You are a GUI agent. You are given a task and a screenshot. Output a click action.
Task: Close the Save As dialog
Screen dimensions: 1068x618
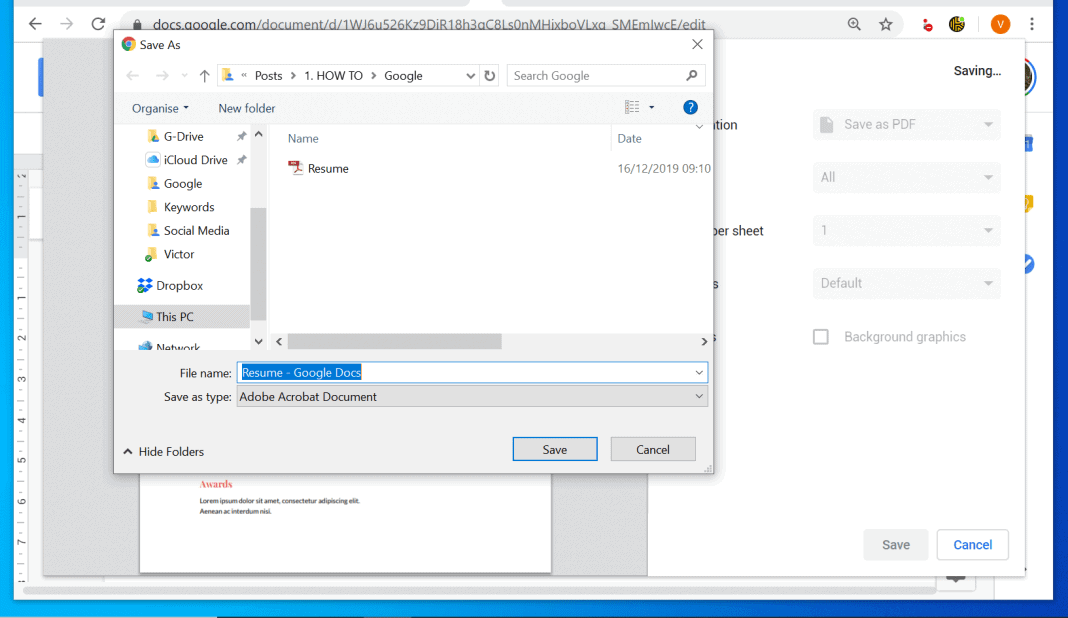697,44
